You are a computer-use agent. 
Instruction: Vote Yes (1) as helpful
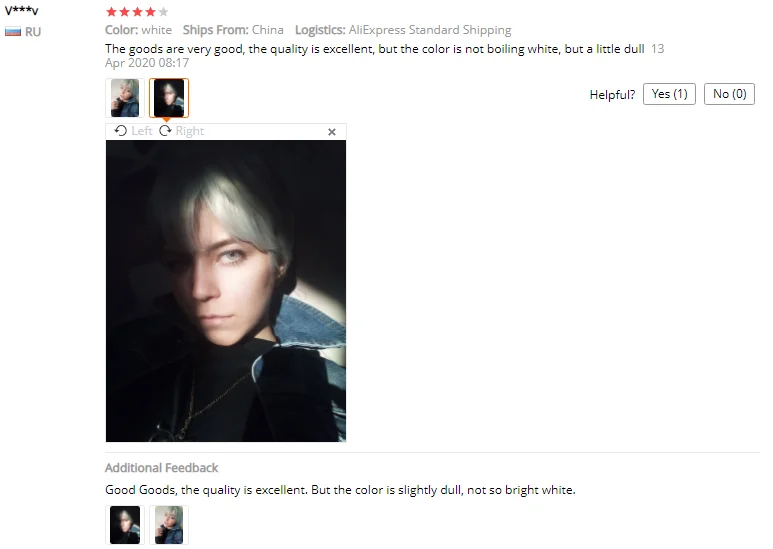669,94
